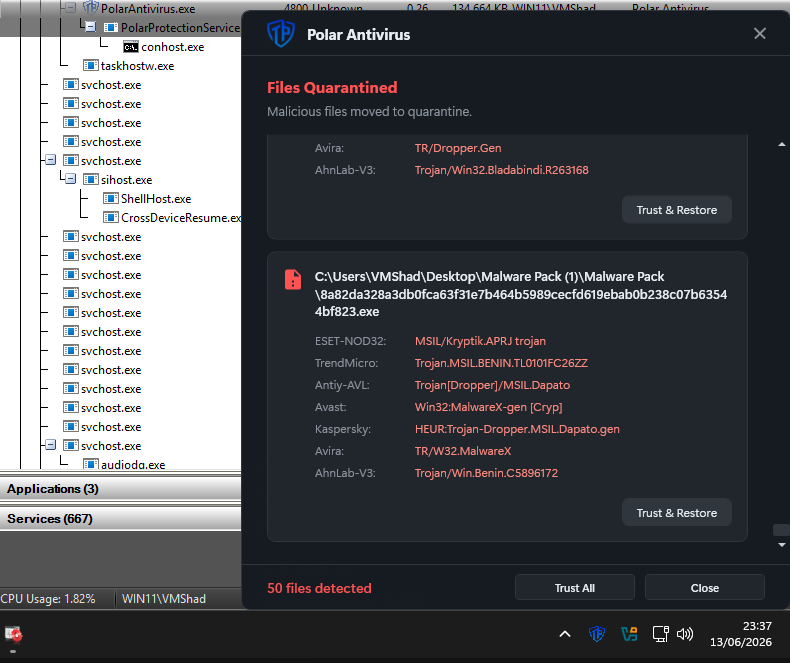Select the taskhostw.exe process icon
This screenshot has width=790, height=663.
click(90, 65)
